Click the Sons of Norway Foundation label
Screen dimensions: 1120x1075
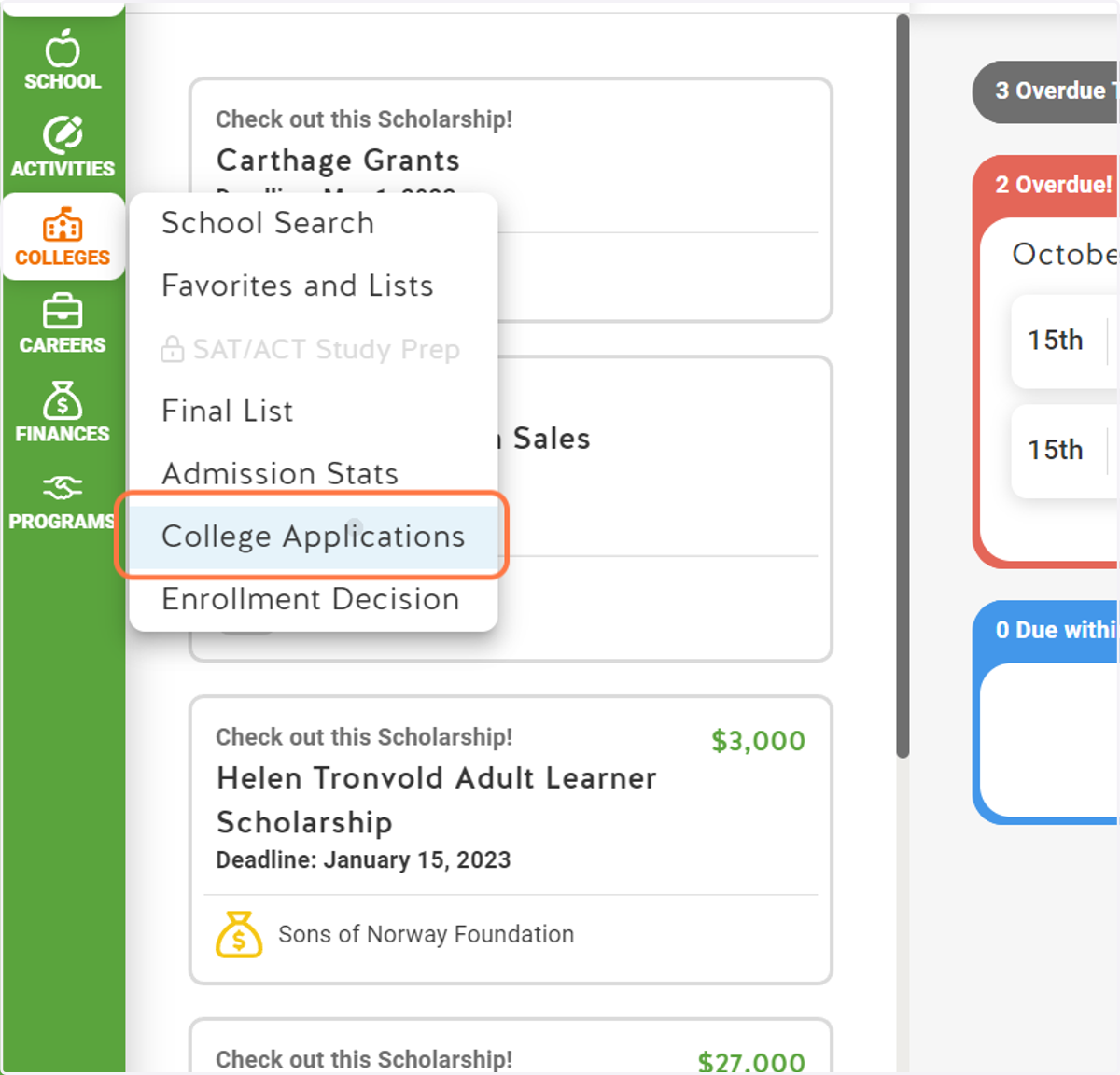pyautogui.click(x=427, y=934)
